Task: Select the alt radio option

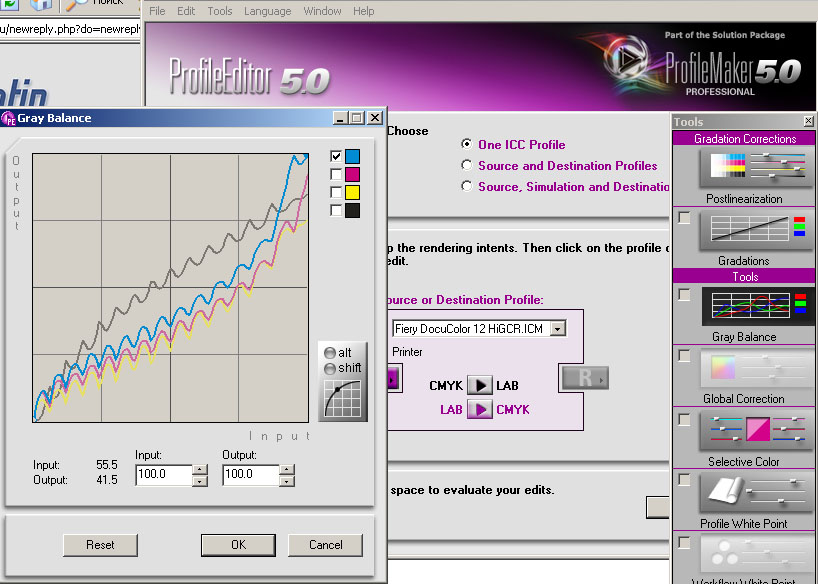Action: click(x=330, y=353)
